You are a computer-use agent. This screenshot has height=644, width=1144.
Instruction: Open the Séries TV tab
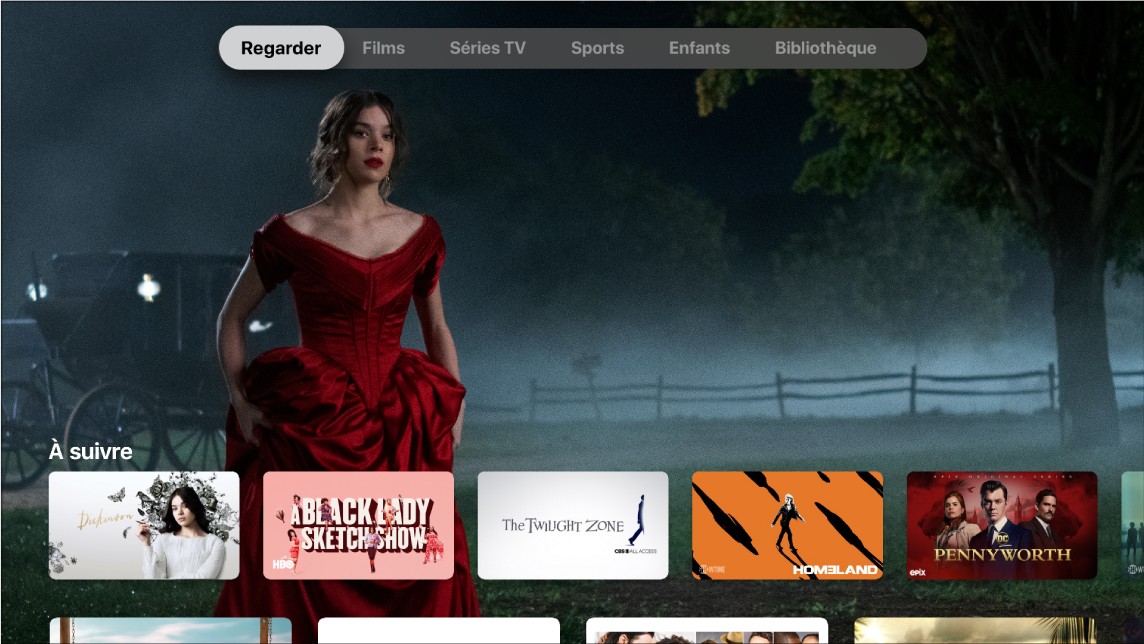click(x=487, y=48)
